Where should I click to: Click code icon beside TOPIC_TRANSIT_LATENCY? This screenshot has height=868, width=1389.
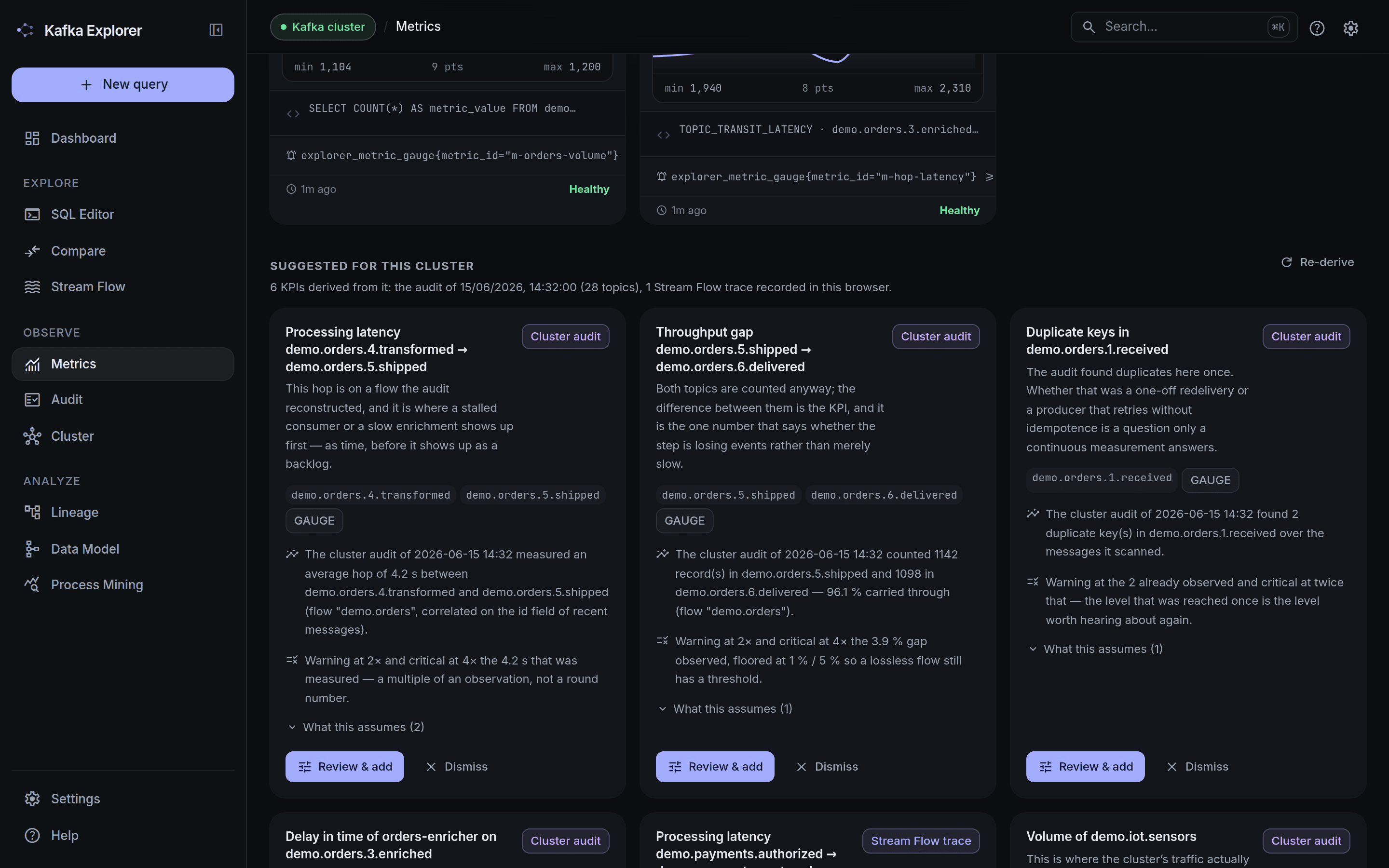point(664,135)
